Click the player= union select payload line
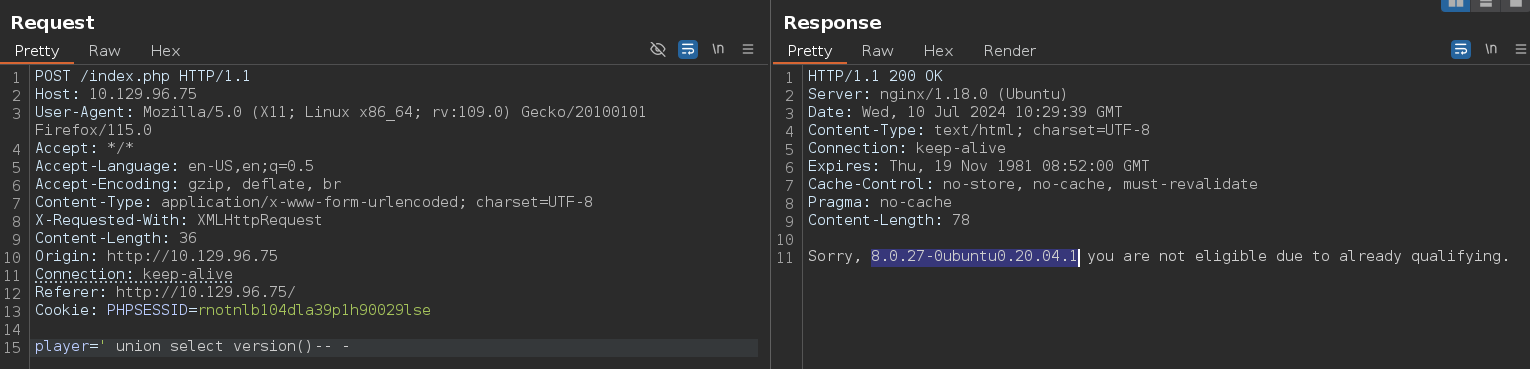Image resolution: width=1530 pixels, height=369 pixels. click(192, 347)
